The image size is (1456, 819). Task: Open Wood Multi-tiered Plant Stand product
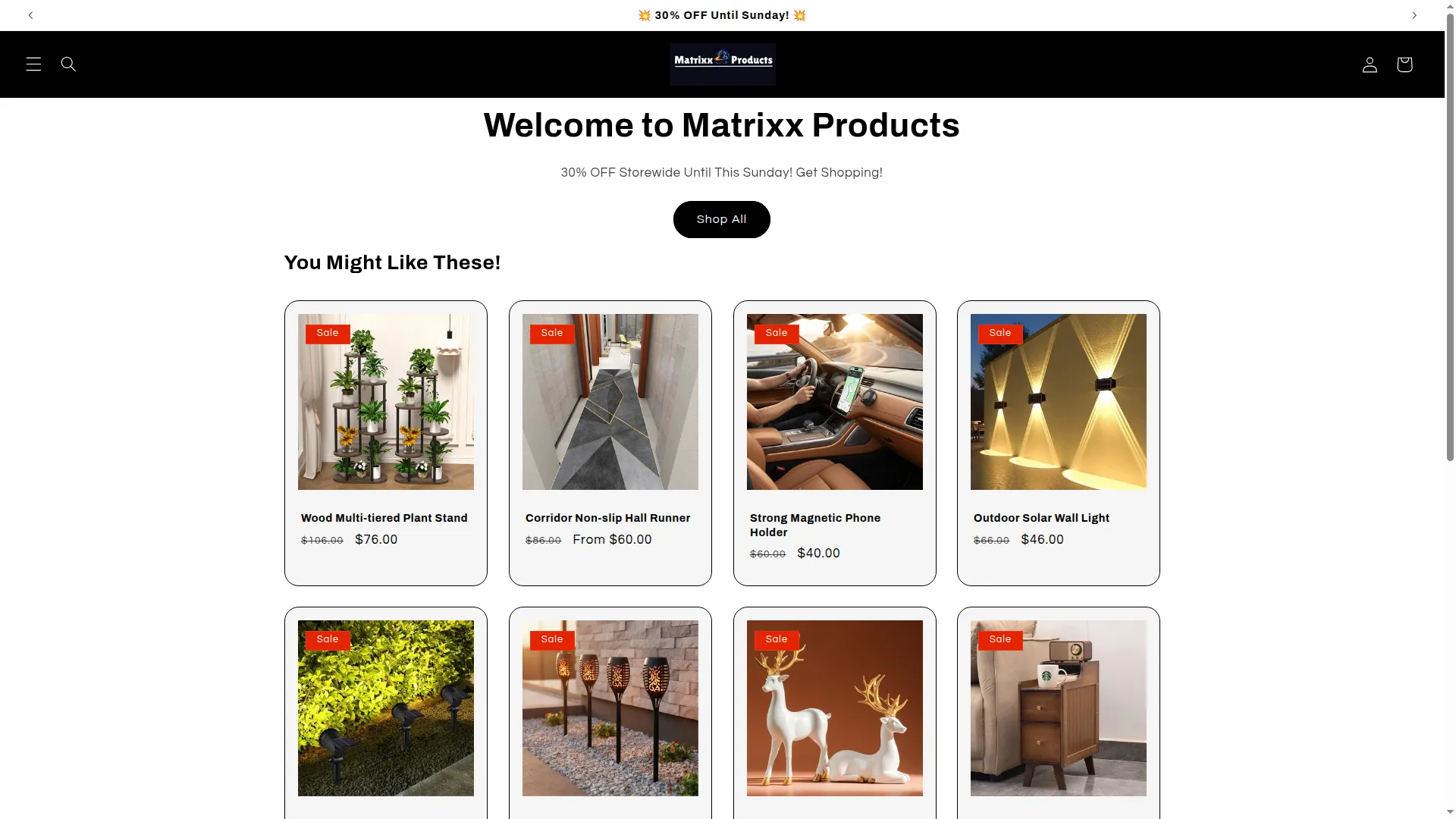(384, 518)
